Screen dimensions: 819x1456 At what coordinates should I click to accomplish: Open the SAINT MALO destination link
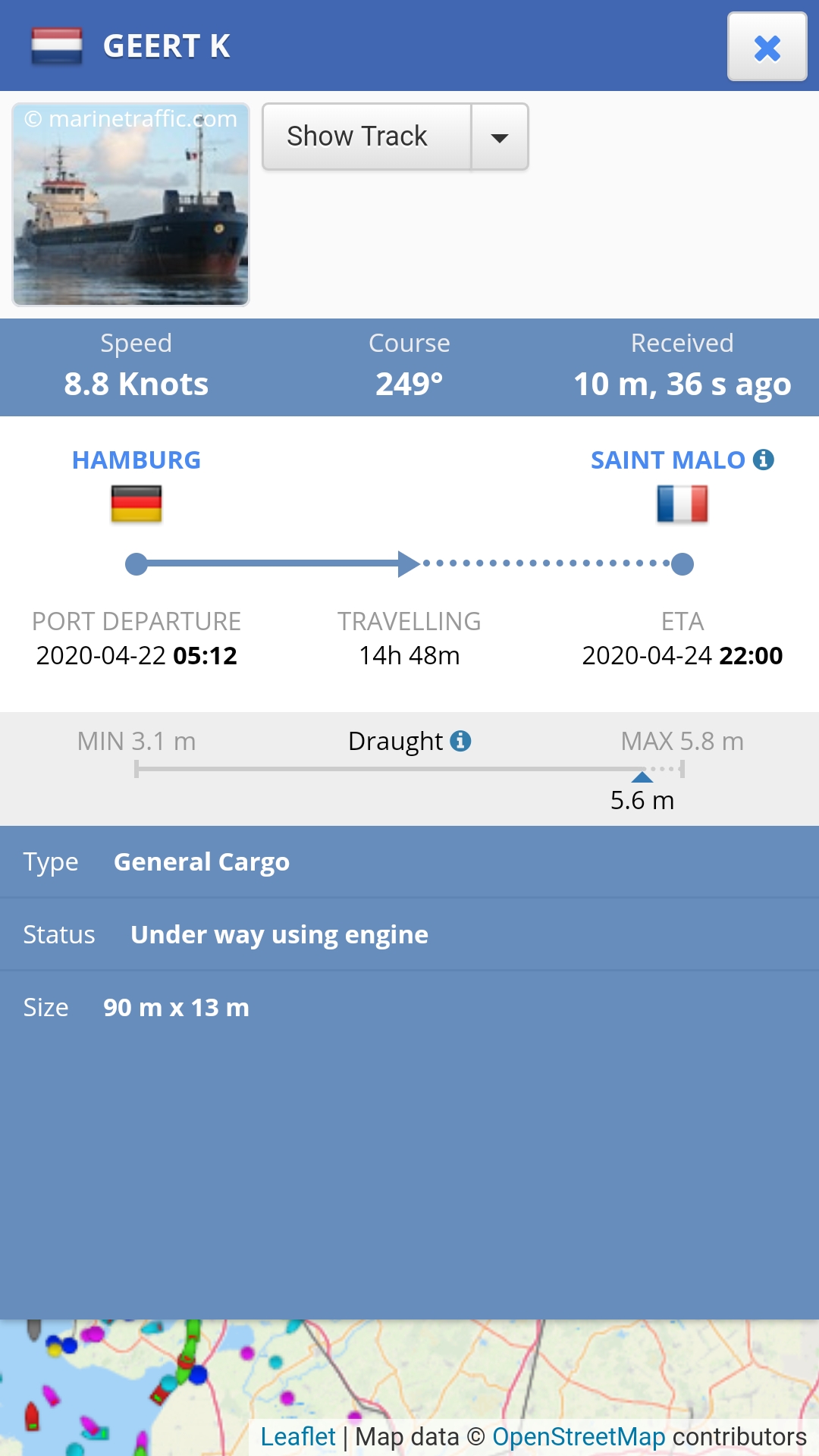[x=668, y=460]
